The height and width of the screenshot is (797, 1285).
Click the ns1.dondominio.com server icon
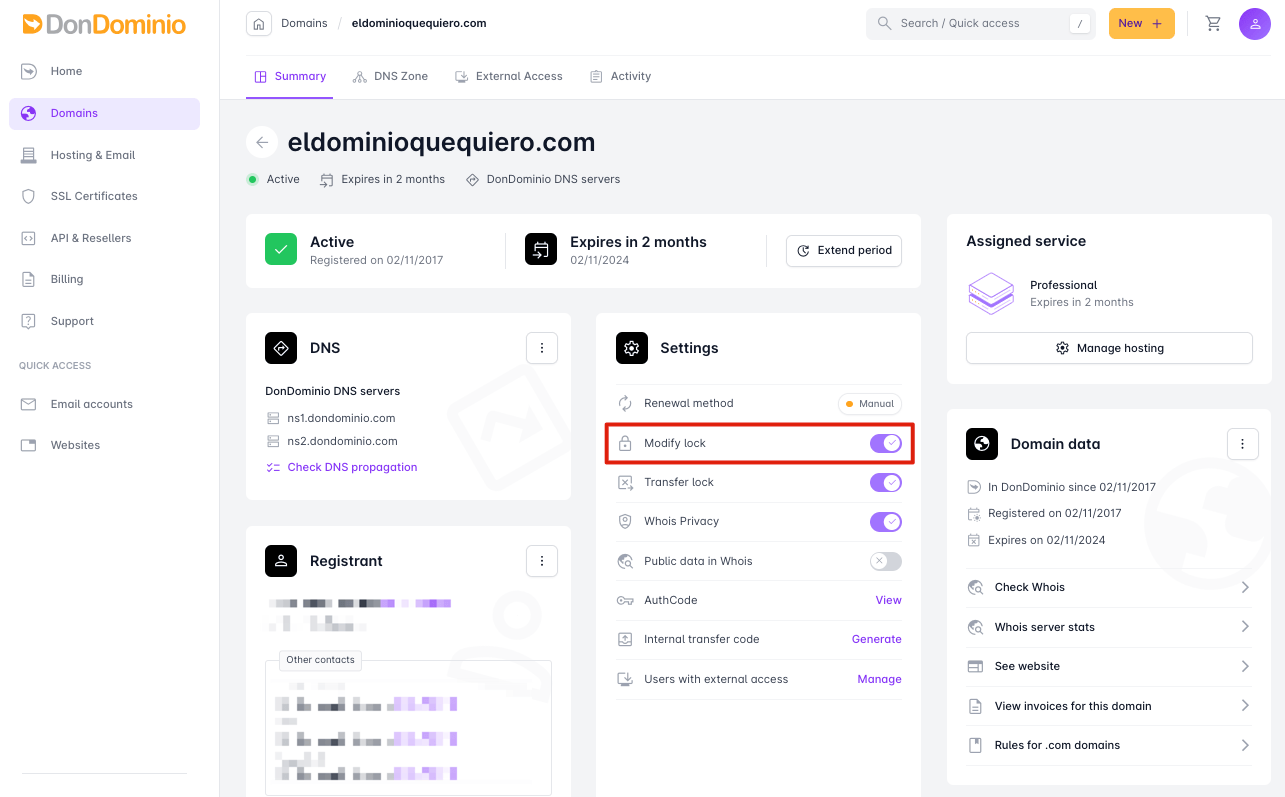click(x=273, y=418)
